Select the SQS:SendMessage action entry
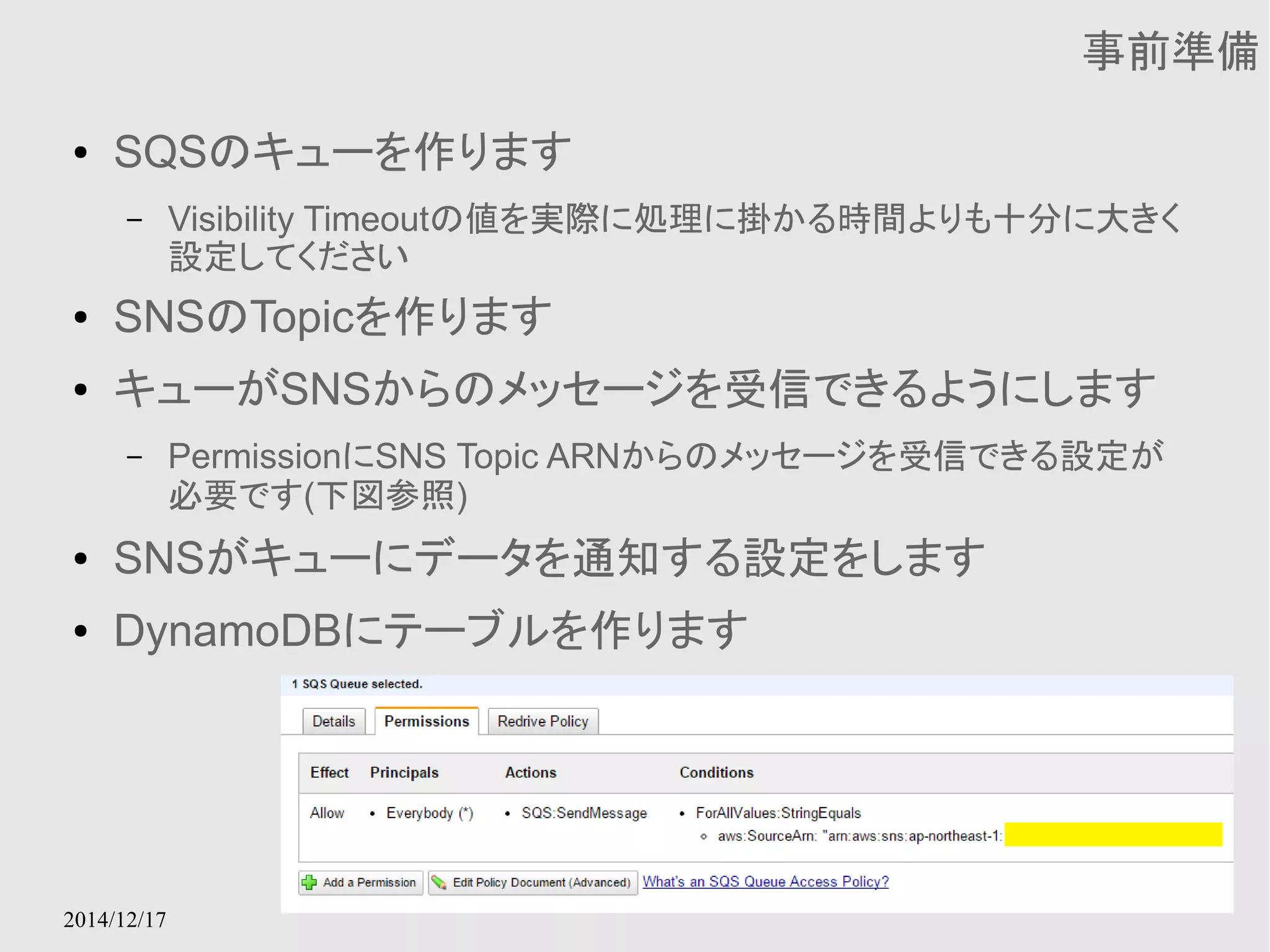 tap(584, 813)
